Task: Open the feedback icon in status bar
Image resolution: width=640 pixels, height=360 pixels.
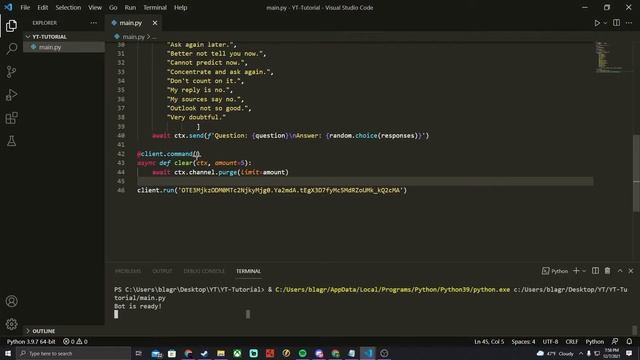Action: click(x=615, y=341)
